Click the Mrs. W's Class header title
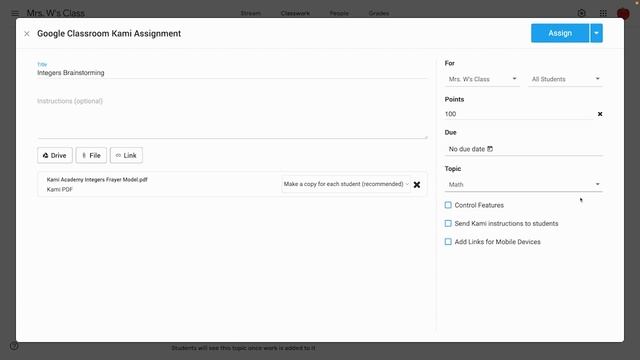The image size is (640, 360). click(56, 13)
